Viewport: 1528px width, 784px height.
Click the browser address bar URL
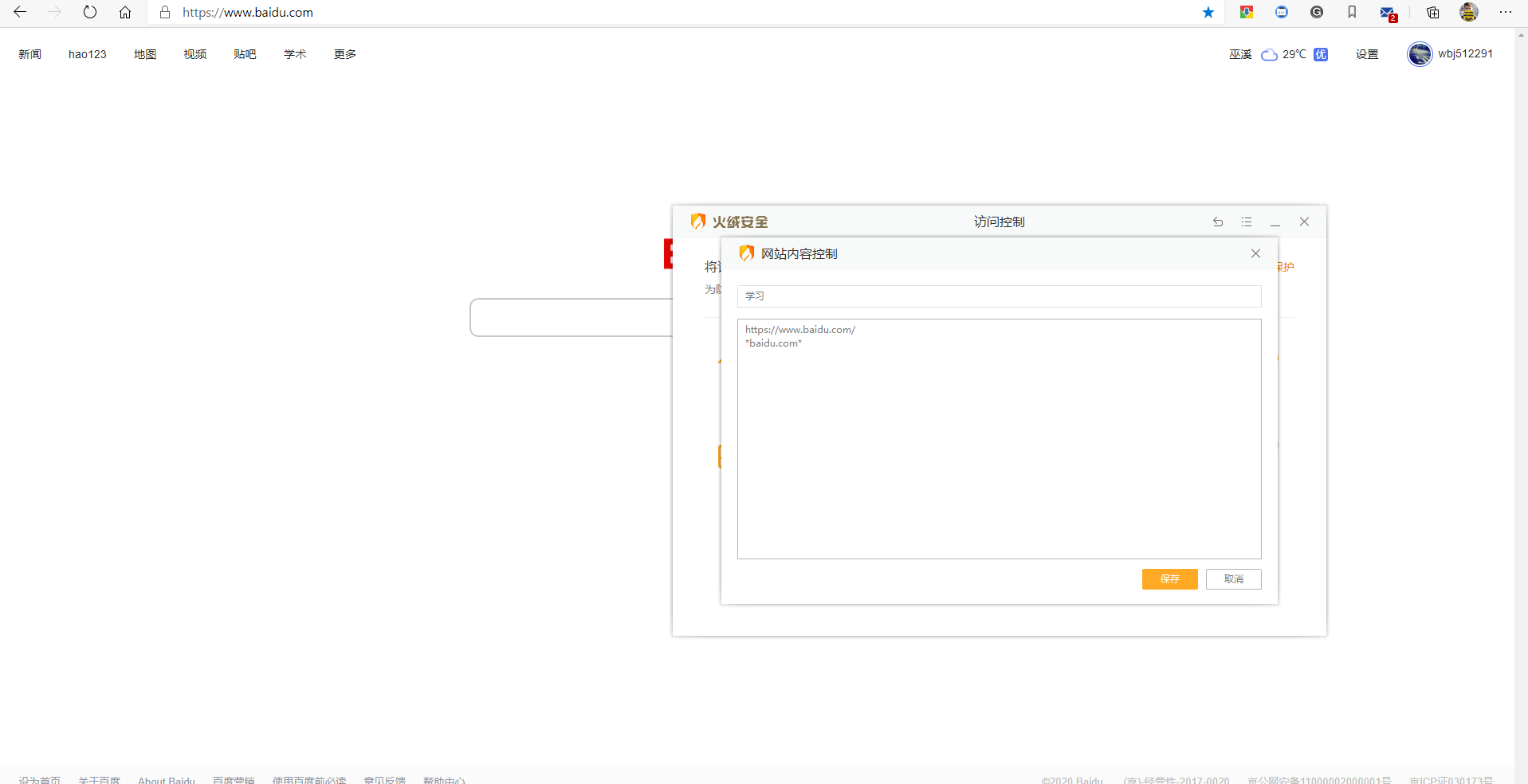pos(248,12)
